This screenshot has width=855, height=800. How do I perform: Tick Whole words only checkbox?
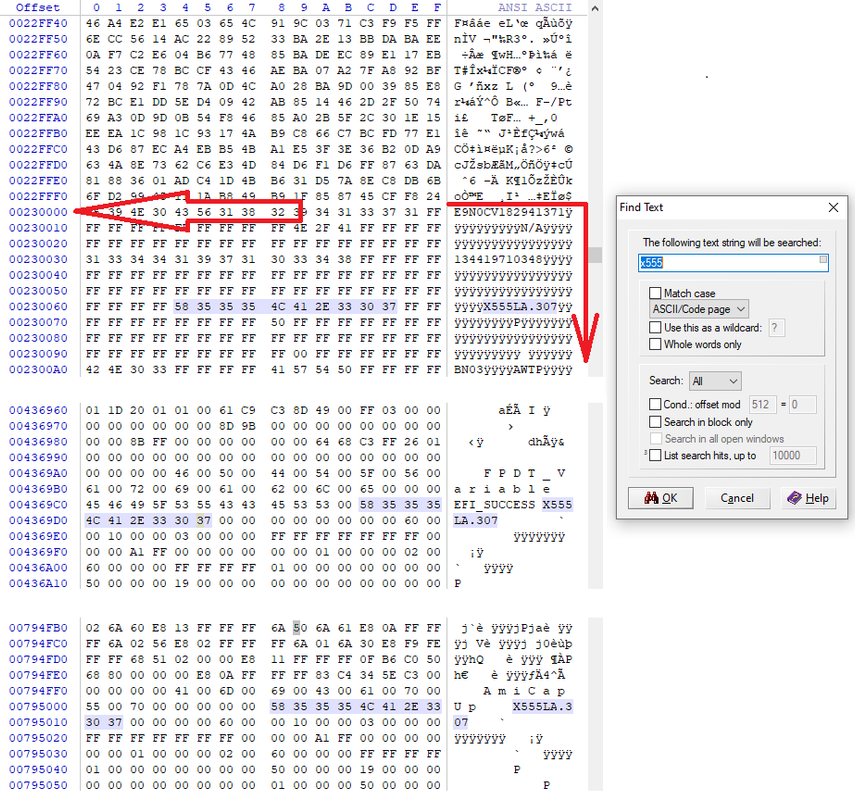coord(655,344)
